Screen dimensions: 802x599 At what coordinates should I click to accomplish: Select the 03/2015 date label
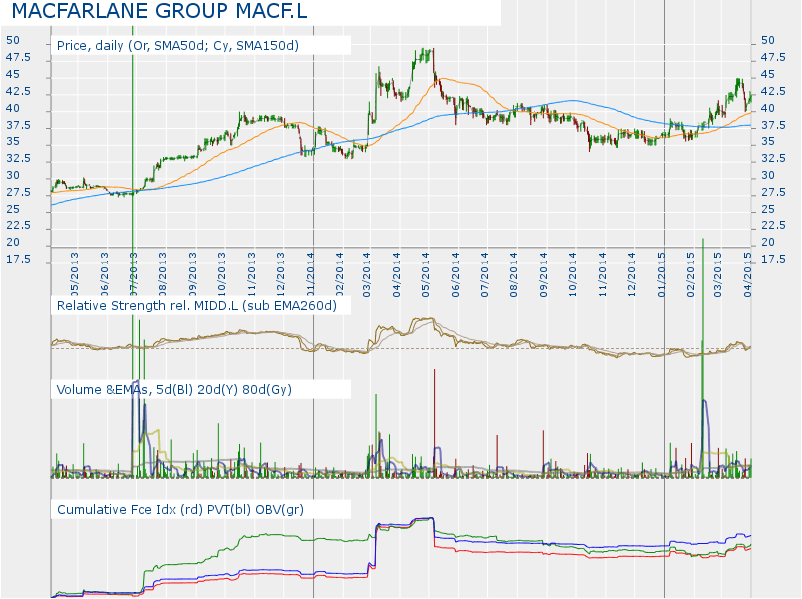(x=718, y=275)
